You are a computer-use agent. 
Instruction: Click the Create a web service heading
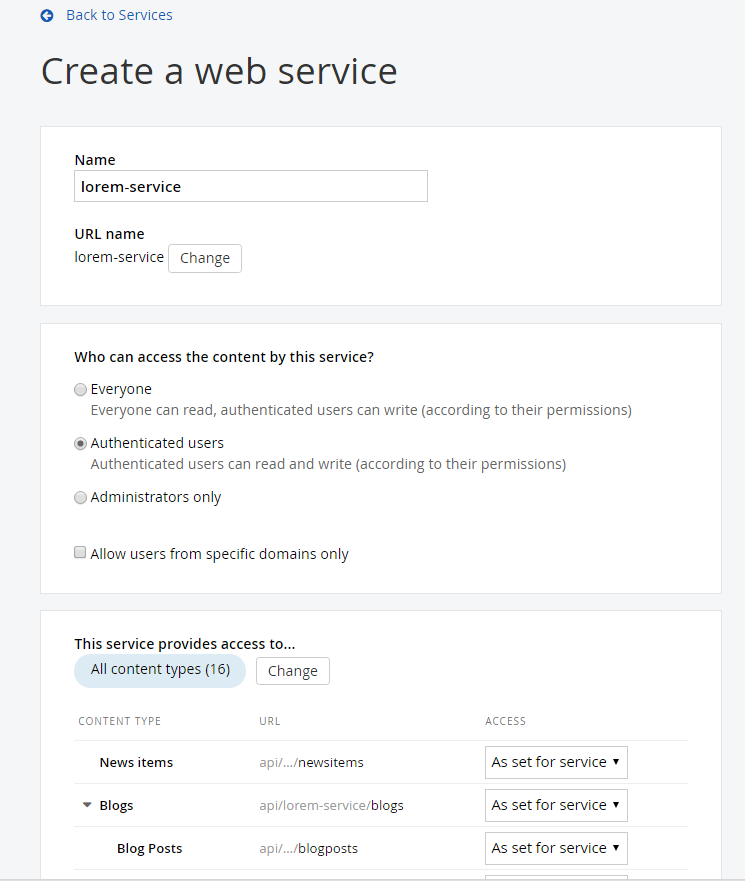click(x=218, y=71)
